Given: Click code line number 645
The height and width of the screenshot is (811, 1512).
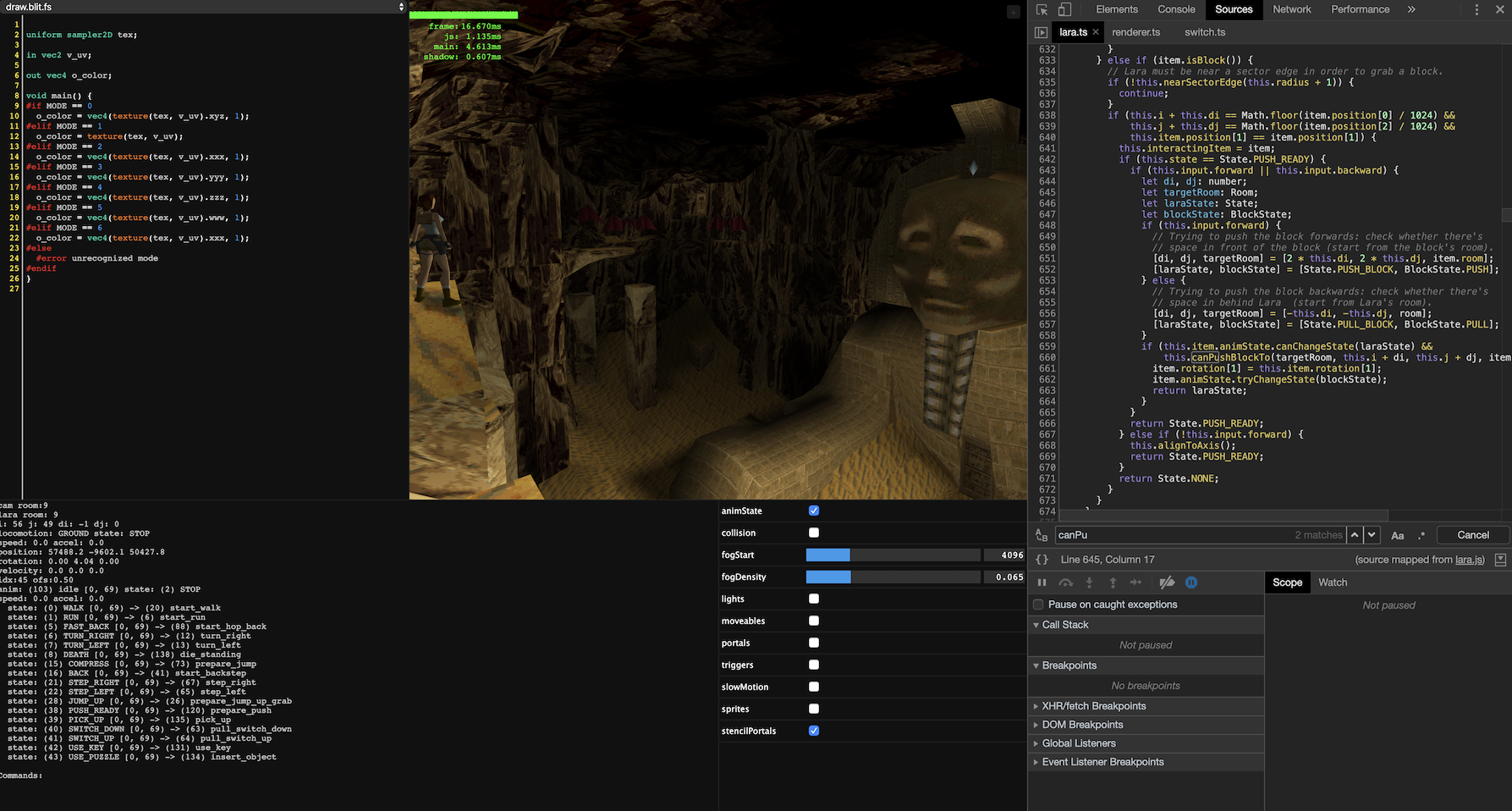Looking at the screenshot, I should click(x=1047, y=192).
